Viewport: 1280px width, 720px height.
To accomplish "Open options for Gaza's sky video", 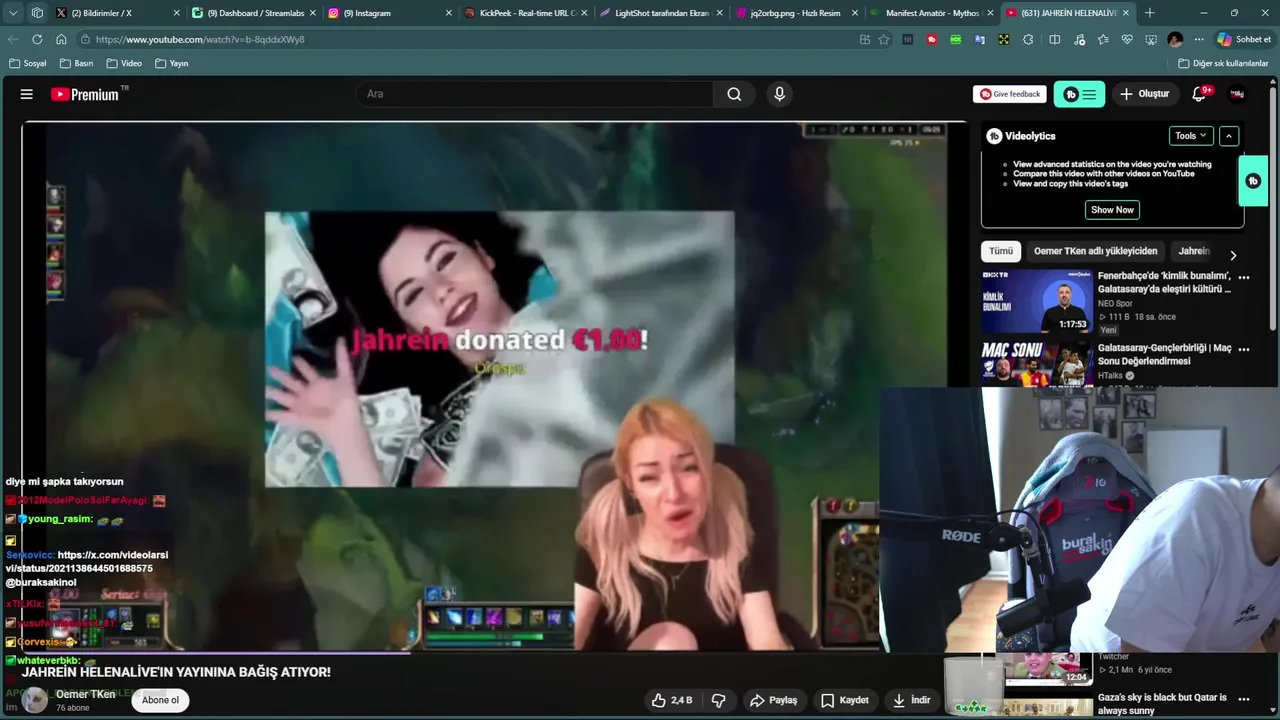I will point(1244,698).
